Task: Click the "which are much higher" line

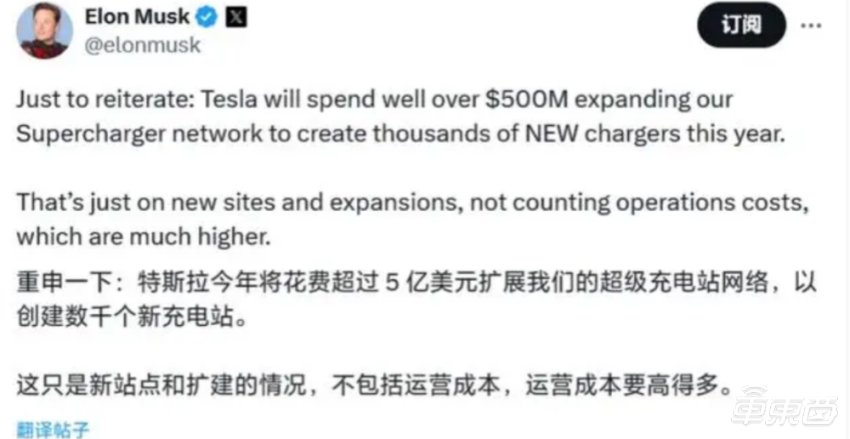Action: click(143, 237)
